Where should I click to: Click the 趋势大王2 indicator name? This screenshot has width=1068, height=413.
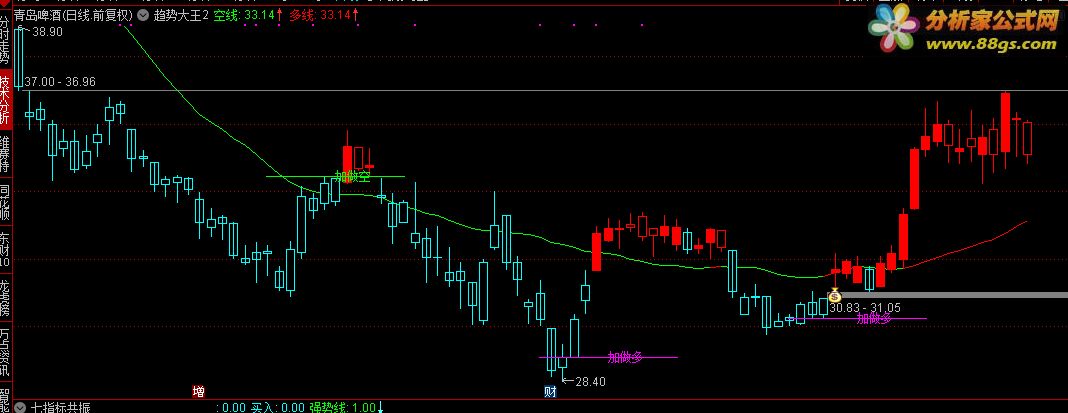(180, 15)
